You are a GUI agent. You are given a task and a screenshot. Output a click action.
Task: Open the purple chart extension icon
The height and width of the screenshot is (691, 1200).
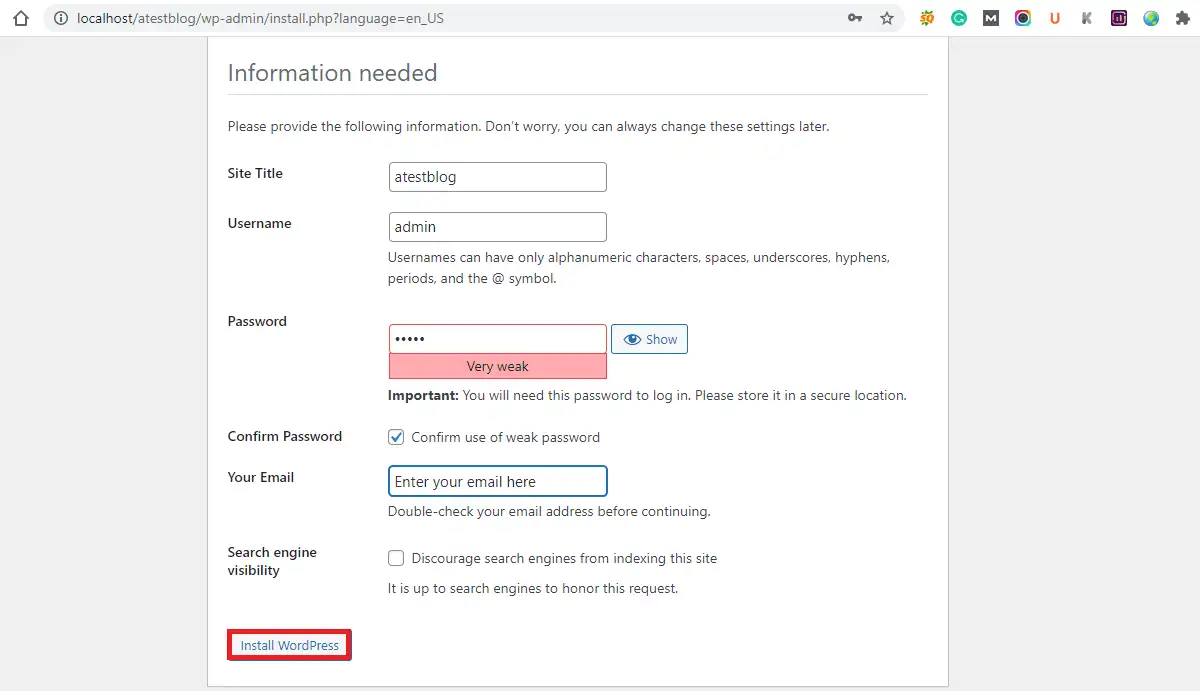(1119, 18)
